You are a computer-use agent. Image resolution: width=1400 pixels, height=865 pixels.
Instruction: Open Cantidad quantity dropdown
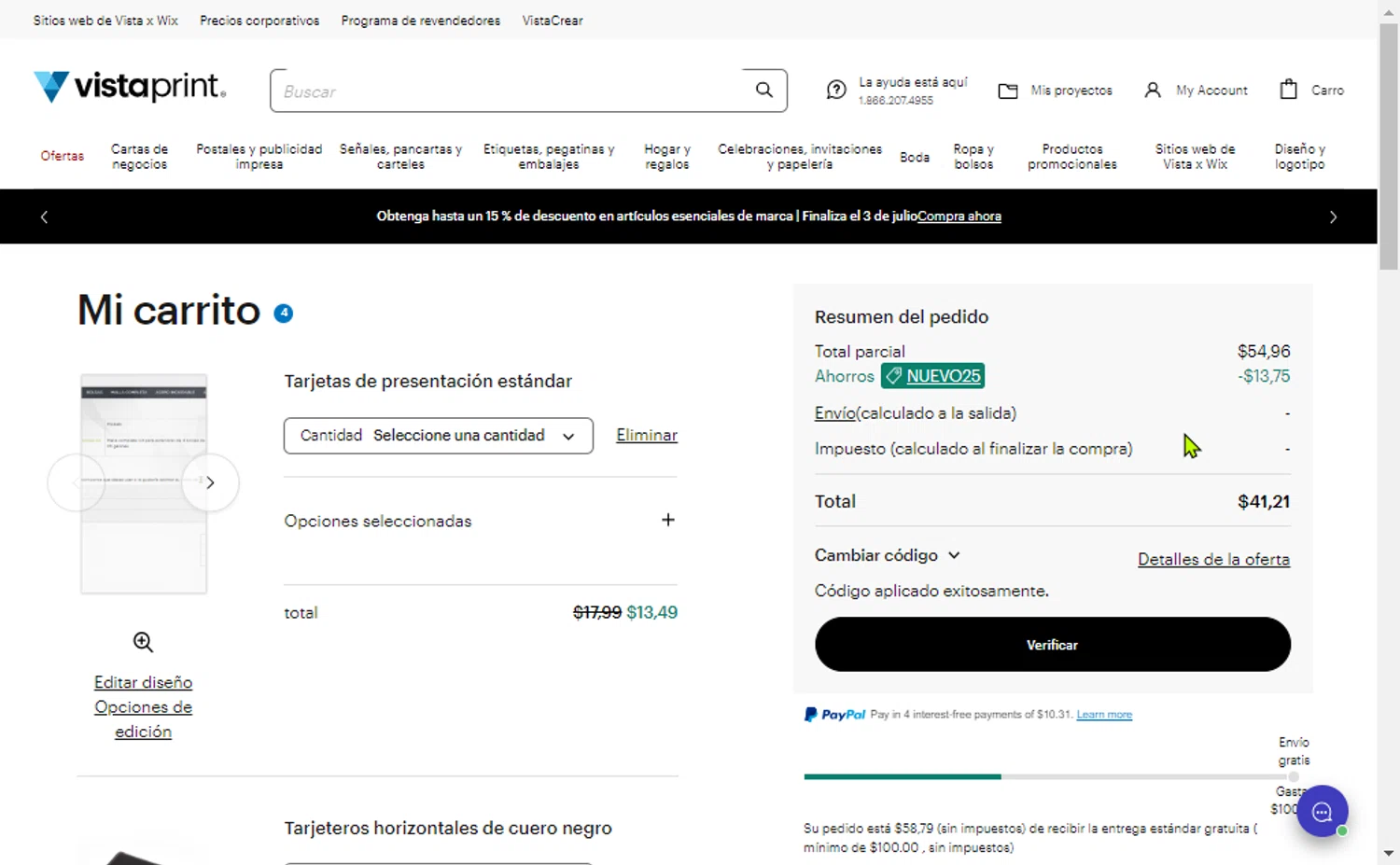439,436
